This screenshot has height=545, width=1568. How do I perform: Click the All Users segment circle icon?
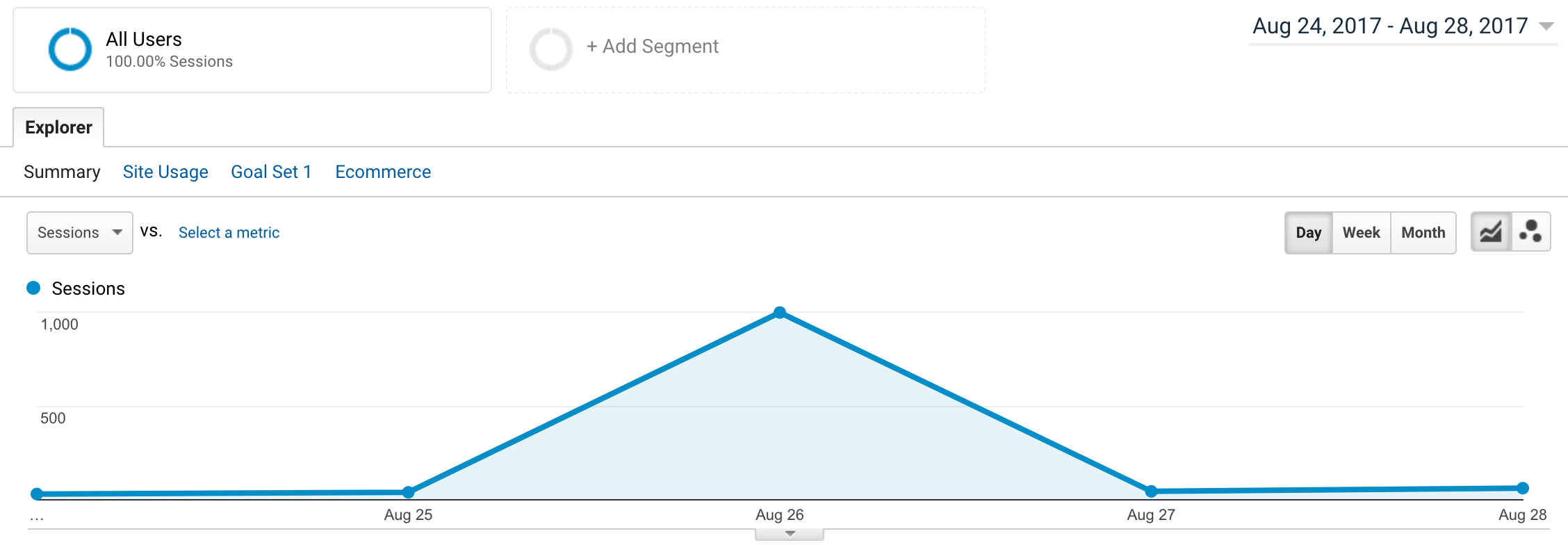[x=70, y=49]
